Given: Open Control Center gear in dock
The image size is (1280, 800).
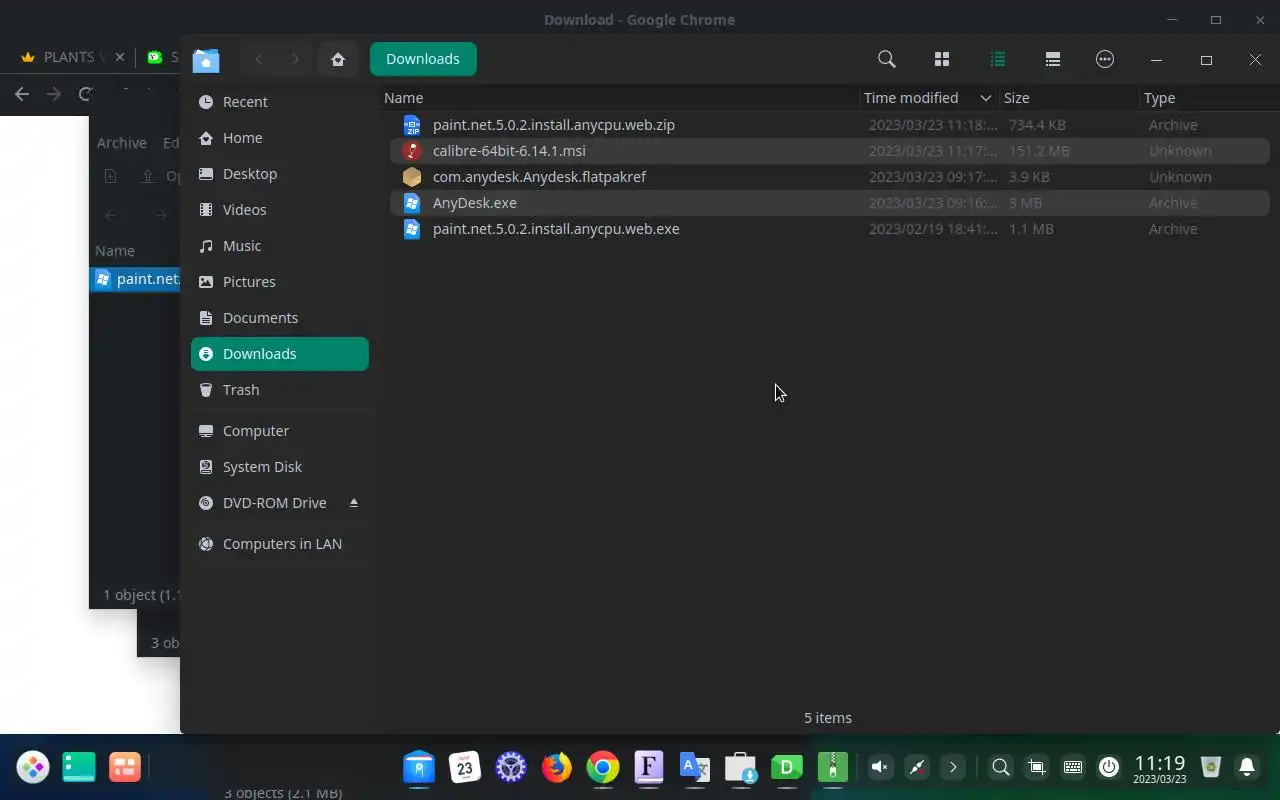Looking at the screenshot, I should (x=511, y=767).
